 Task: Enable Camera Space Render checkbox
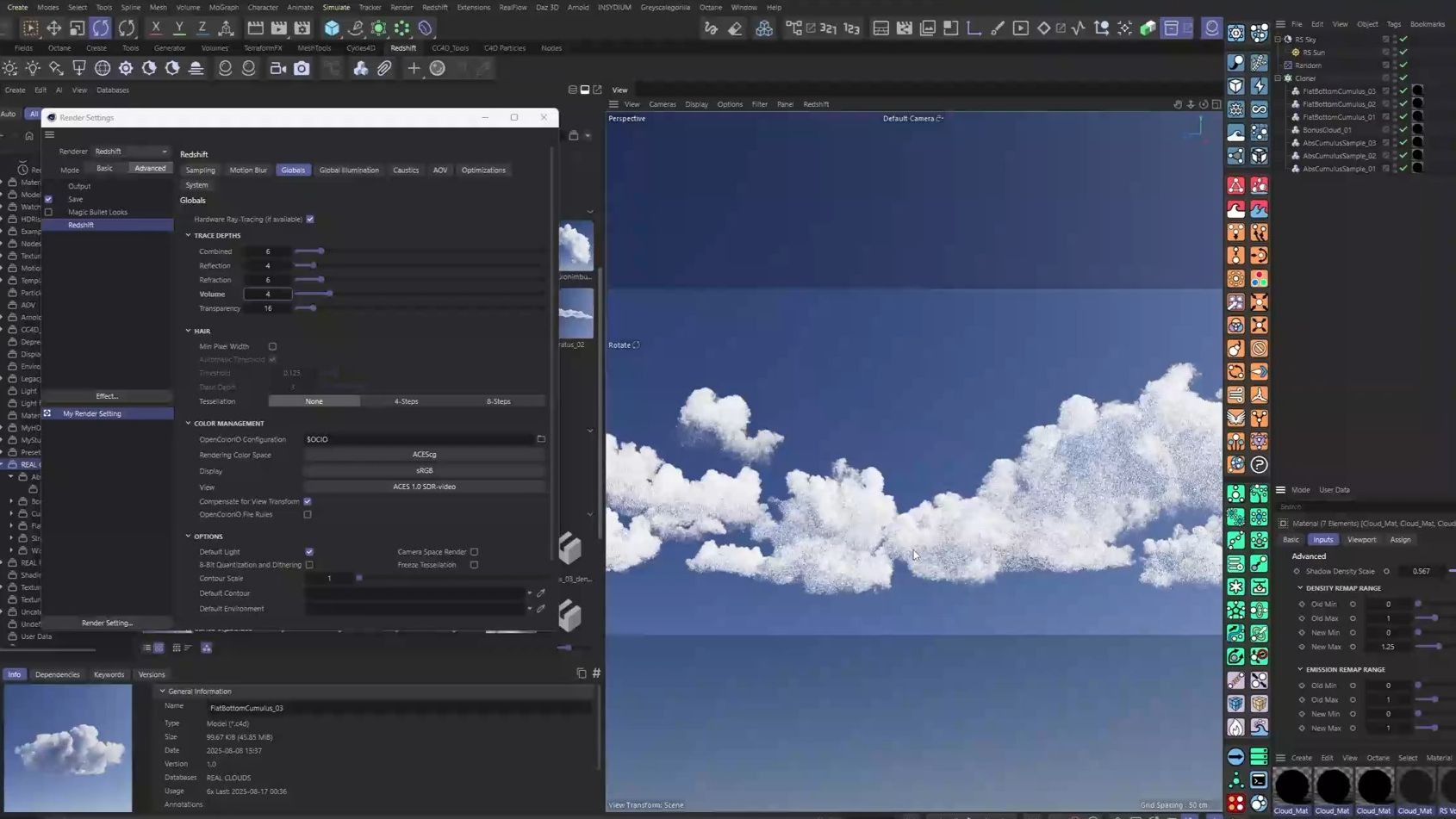(474, 552)
